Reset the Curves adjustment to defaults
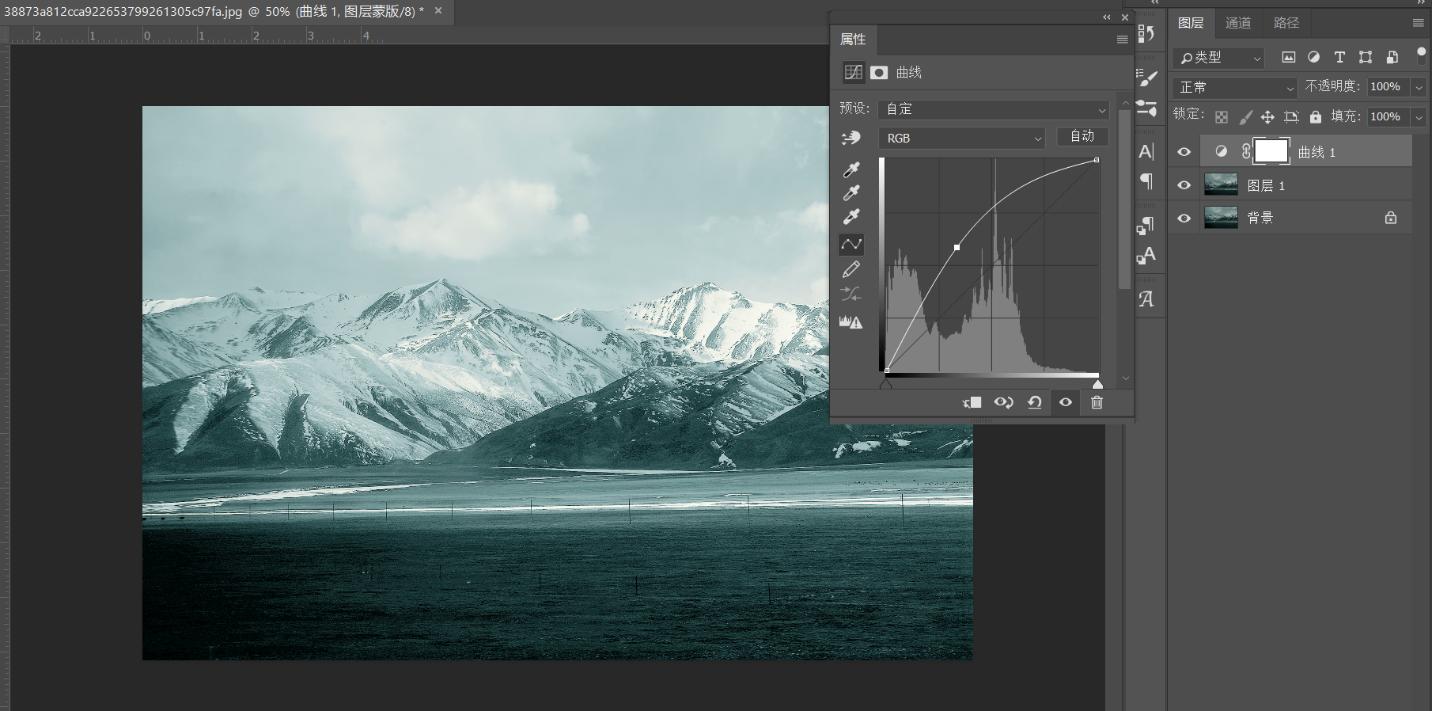The height and width of the screenshot is (711, 1432). (1034, 402)
